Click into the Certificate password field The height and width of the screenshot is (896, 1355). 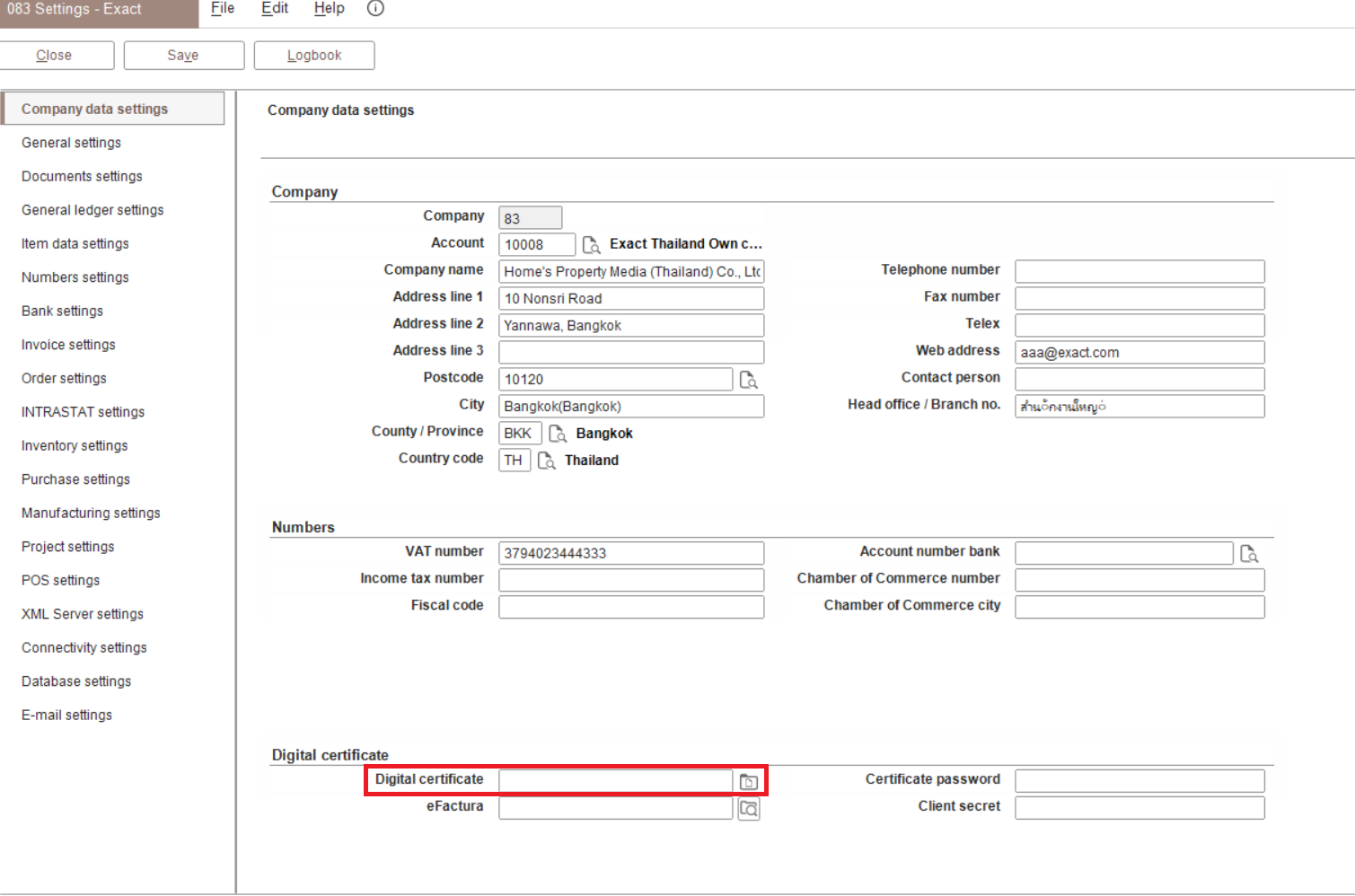(x=1139, y=780)
